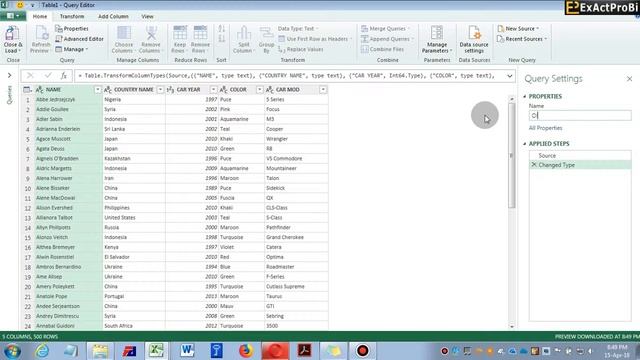
Task: Open the New Source dropdown
Action: tap(518, 29)
